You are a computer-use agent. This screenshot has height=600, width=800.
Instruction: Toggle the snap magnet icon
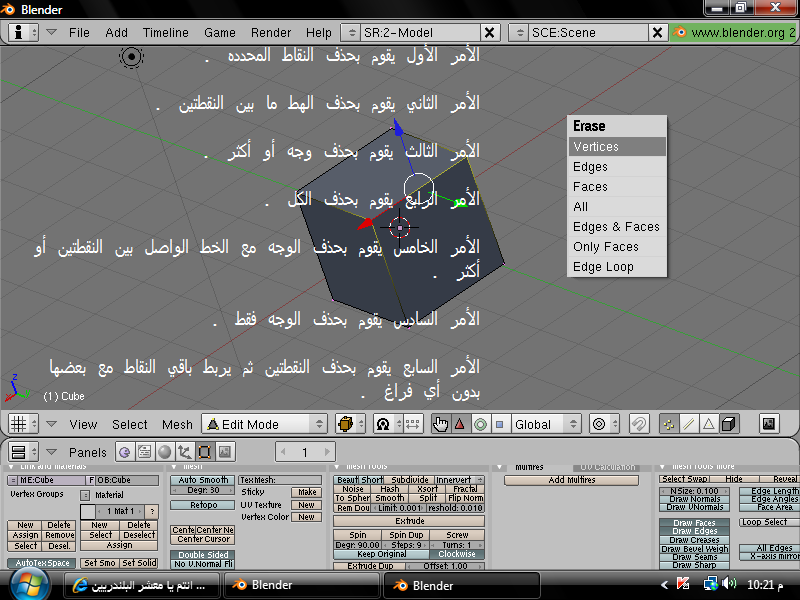pyautogui.click(x=639, y=424)
